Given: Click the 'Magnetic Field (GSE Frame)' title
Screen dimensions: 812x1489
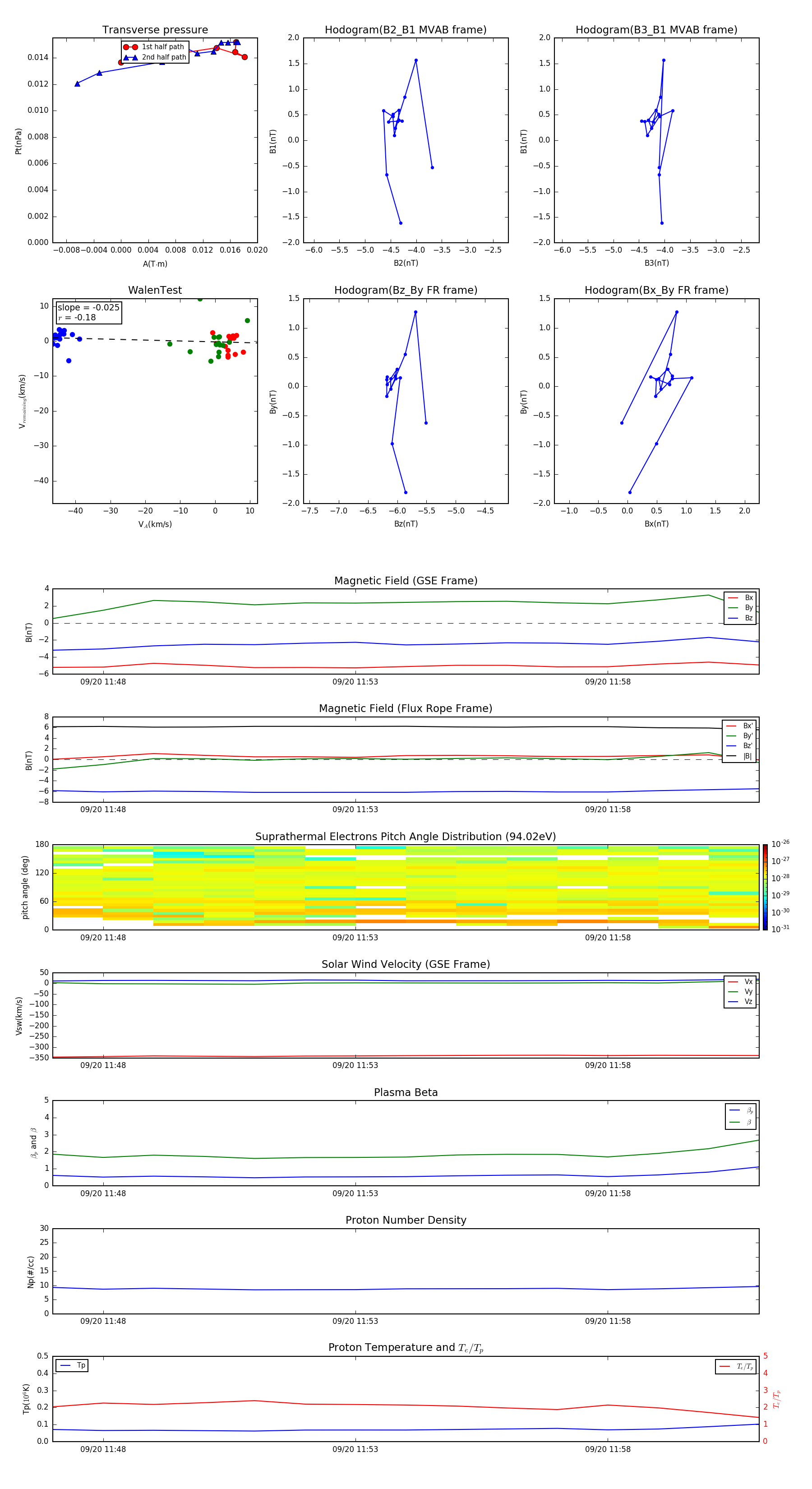Looking at the screenshot, I should [406, 581].
